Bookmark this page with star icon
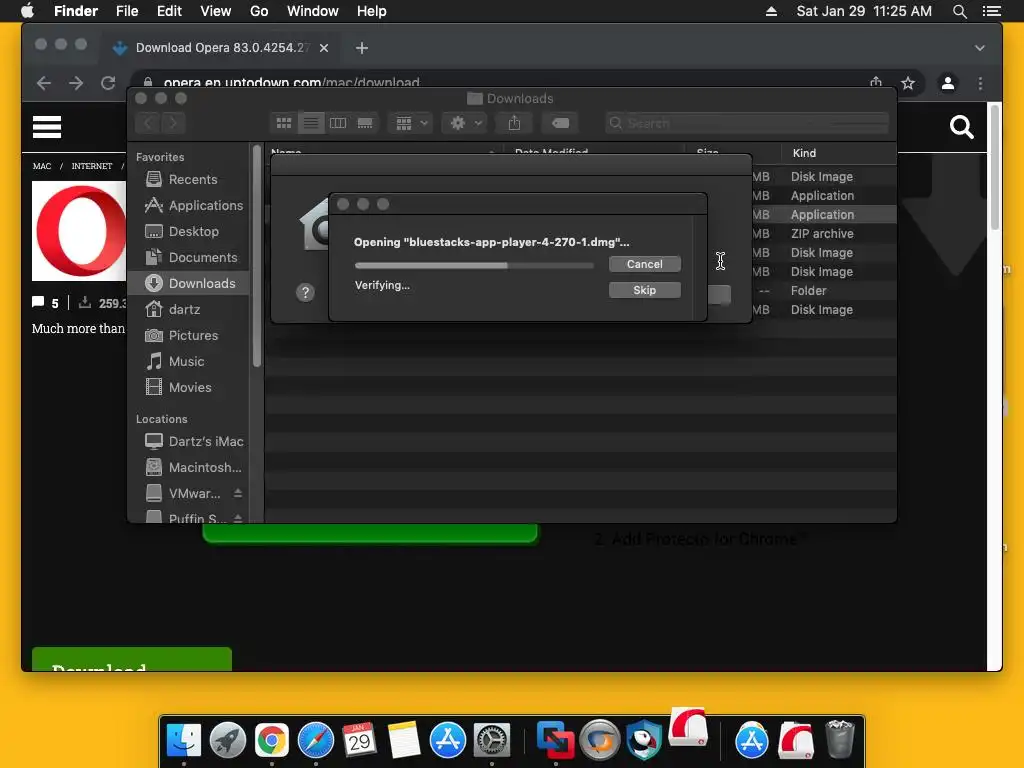 pos(908,83)
